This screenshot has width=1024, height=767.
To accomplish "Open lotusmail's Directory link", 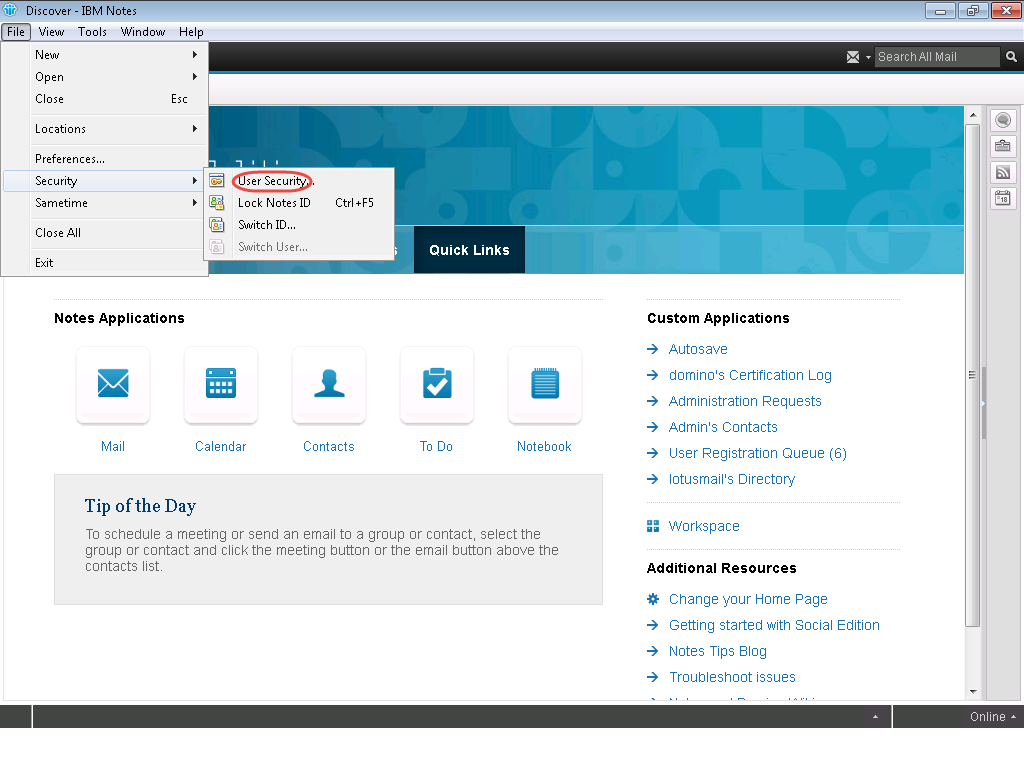I will click(x=732, y=480).
